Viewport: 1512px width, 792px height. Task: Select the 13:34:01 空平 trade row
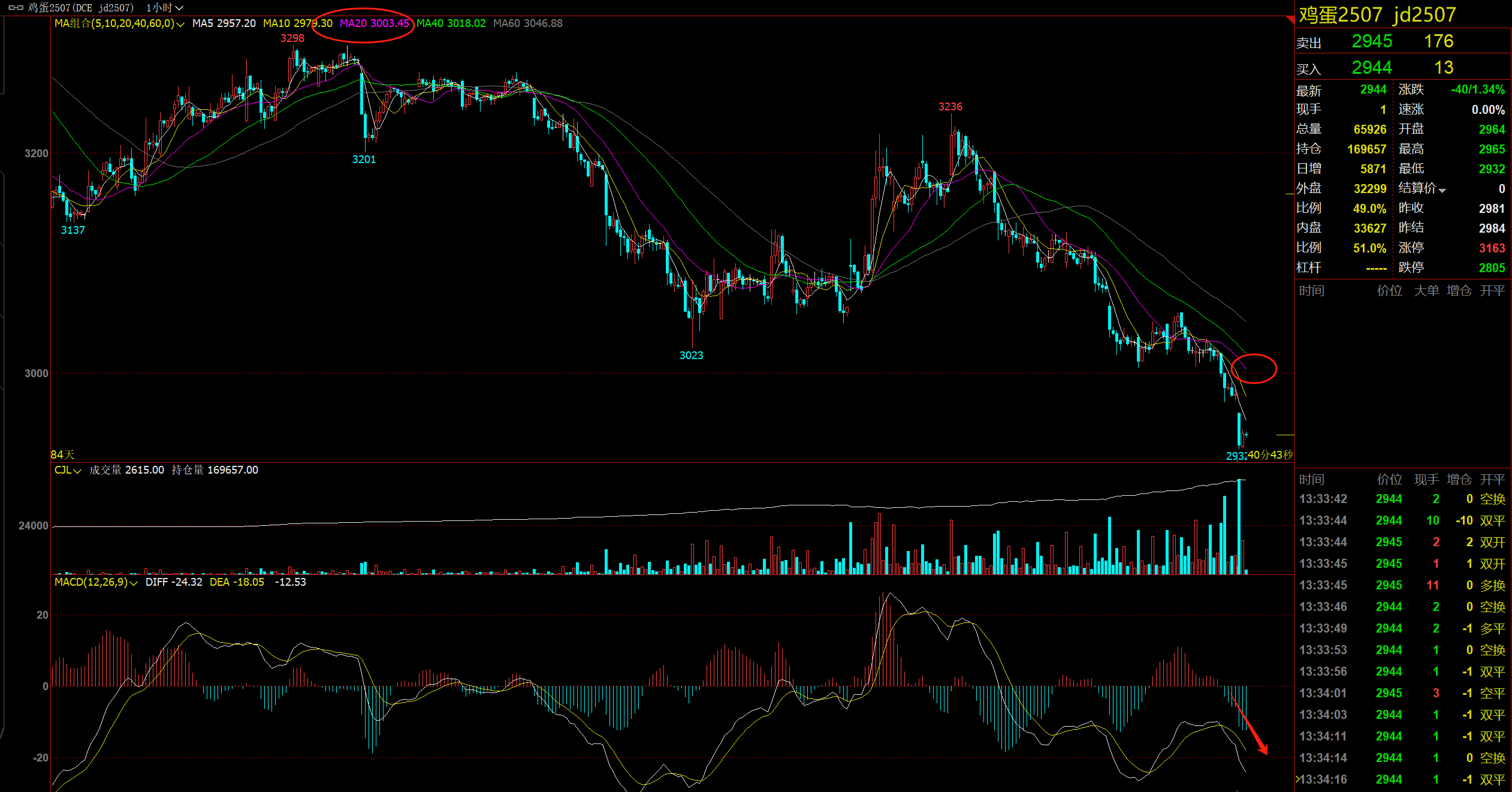point(1402,693)
